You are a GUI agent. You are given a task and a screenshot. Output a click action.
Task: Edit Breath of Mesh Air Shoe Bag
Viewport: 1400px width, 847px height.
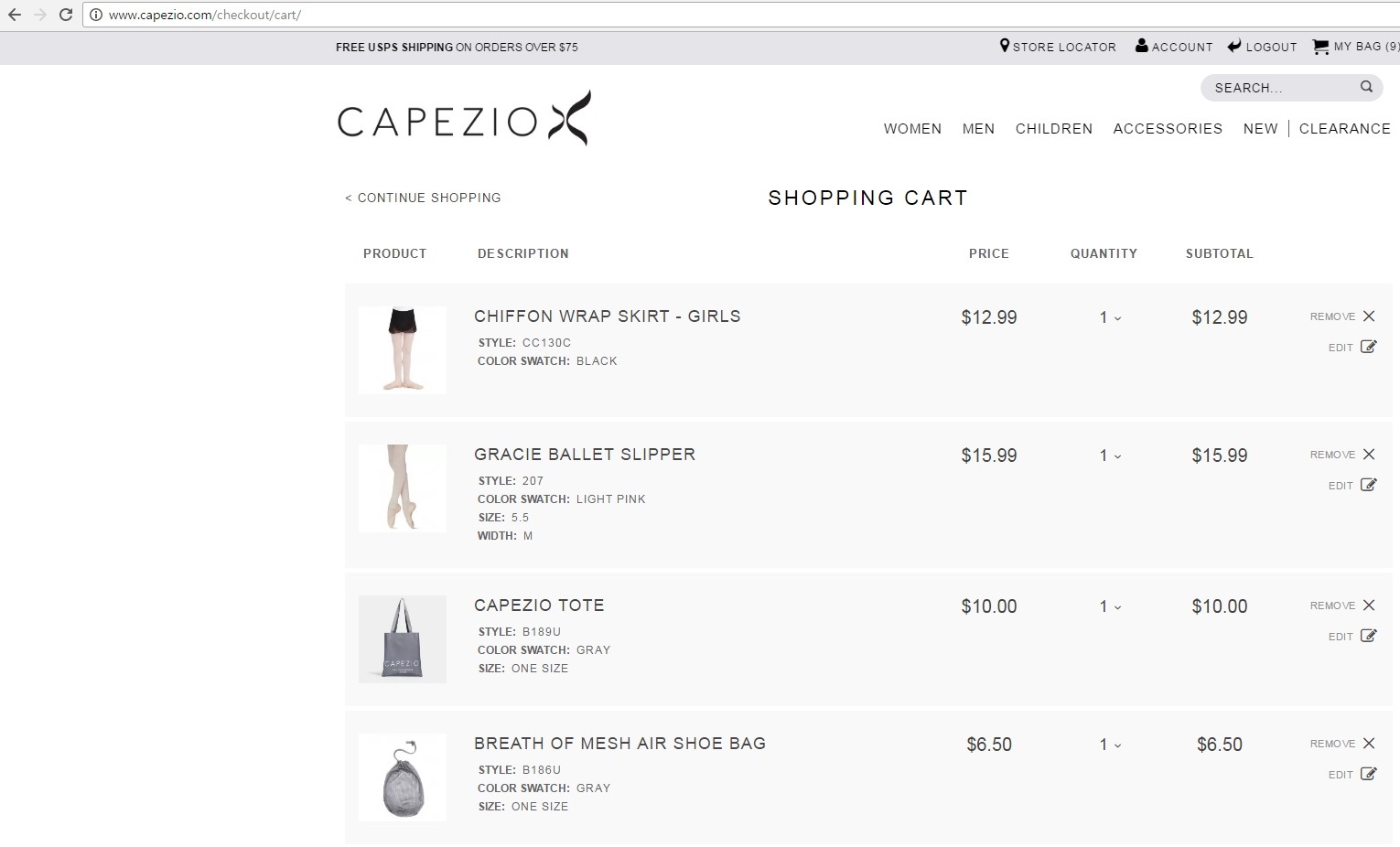pyautogui.click(x=1352, y=775)
